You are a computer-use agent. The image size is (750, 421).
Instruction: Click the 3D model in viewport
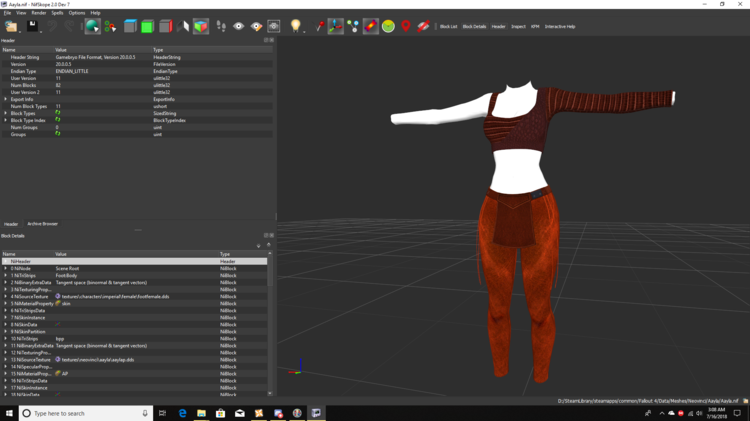click(519, 230)
